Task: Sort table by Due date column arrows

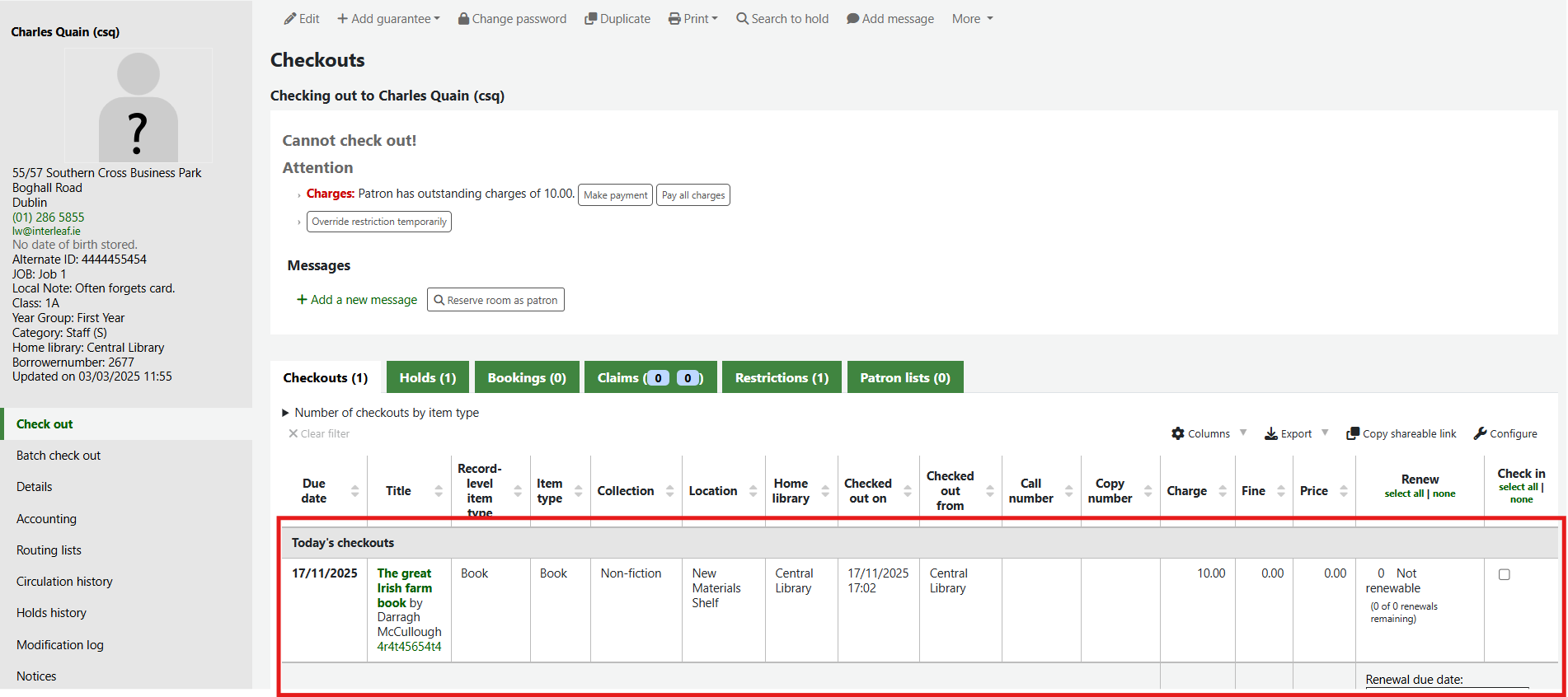Action: (354, 491)
